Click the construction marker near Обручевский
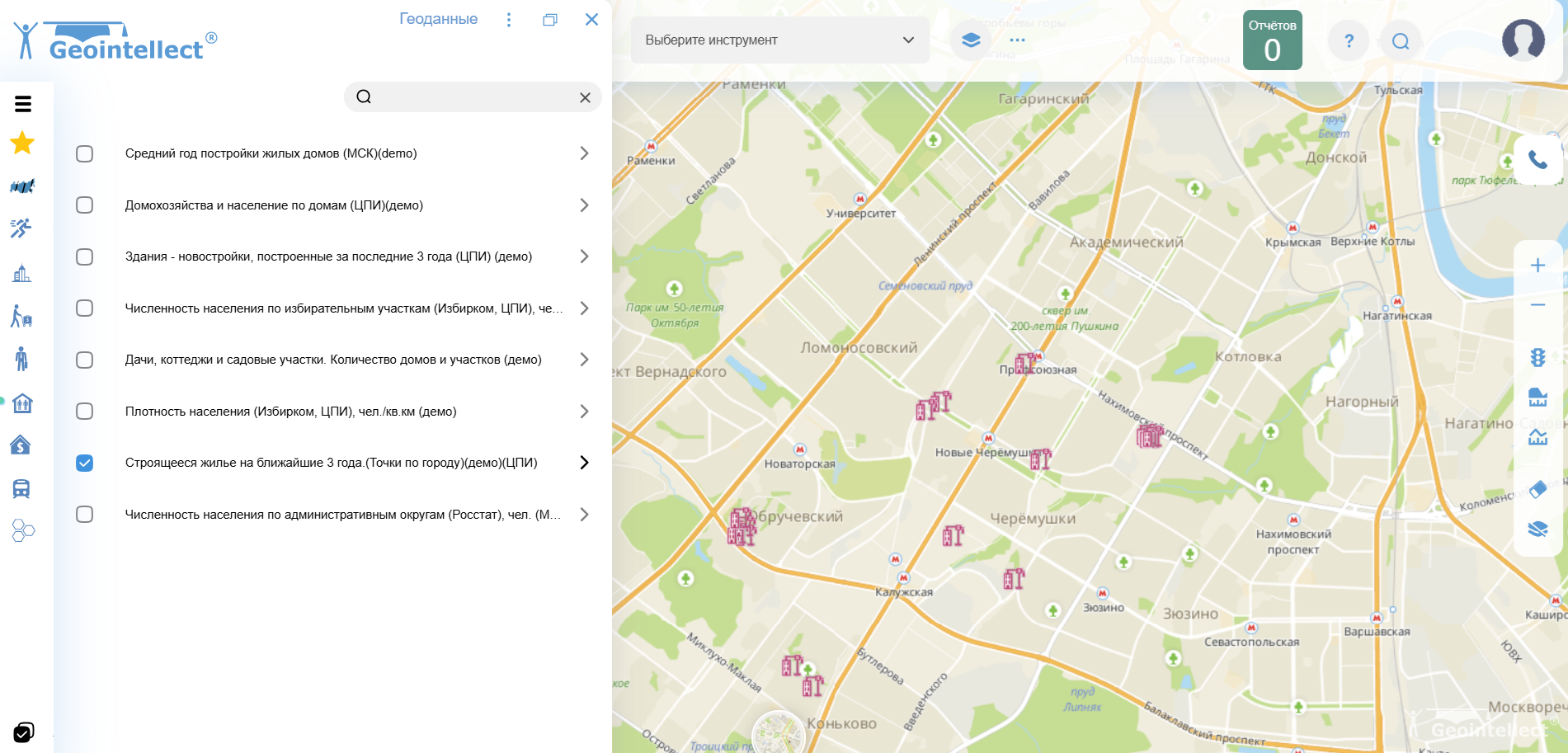 pos(742,526)
